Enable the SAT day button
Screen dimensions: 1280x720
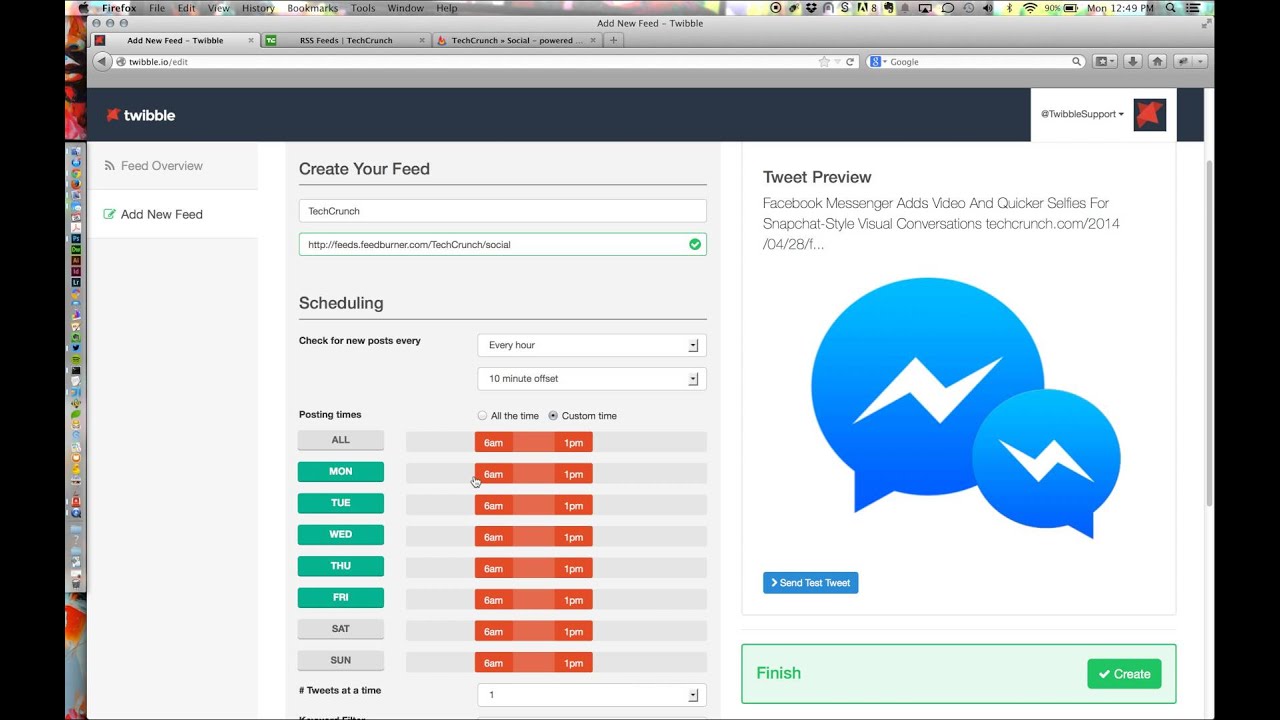click(x=341, y=629)
